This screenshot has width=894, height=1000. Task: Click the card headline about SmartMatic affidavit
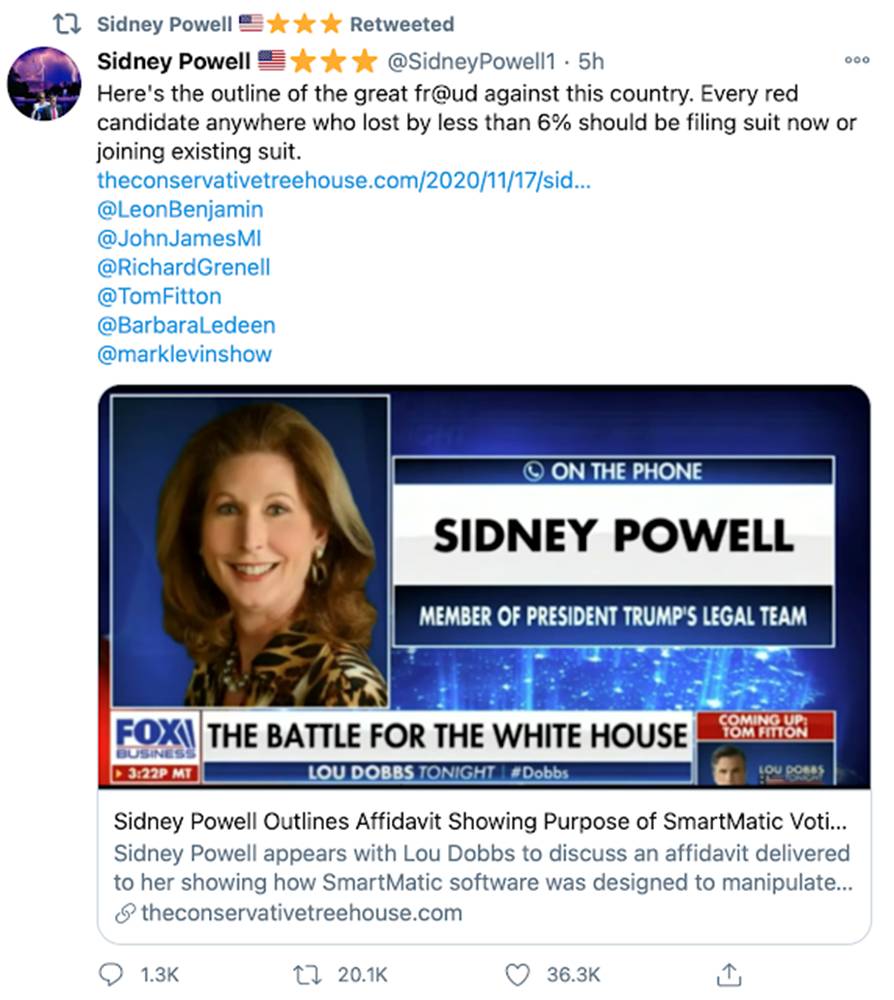(x=480, y=821)
